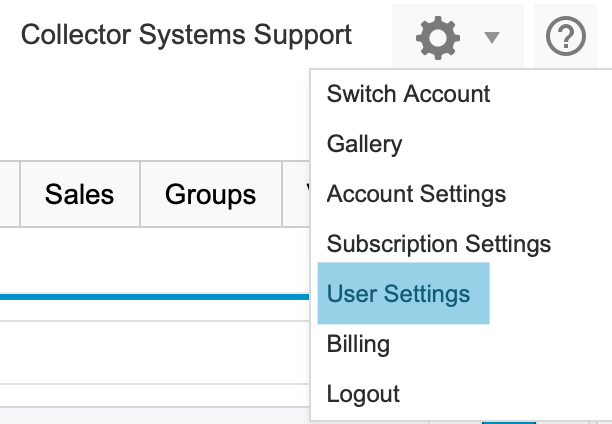Screen dimensions: 612x424
Task: Click the highlighted User Settings option
Action: [398, 294]
